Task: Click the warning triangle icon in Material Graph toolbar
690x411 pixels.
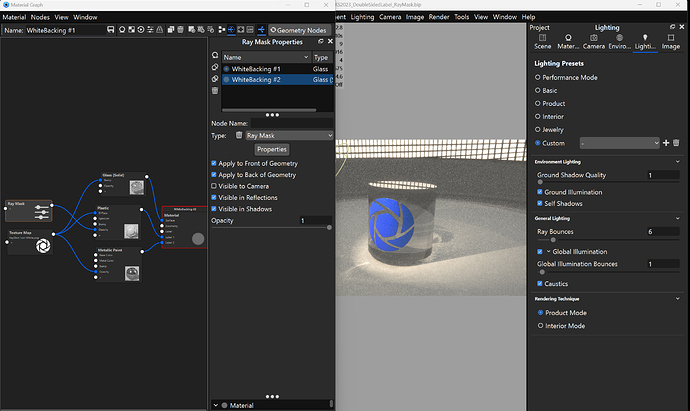Action: click(159, 30)
